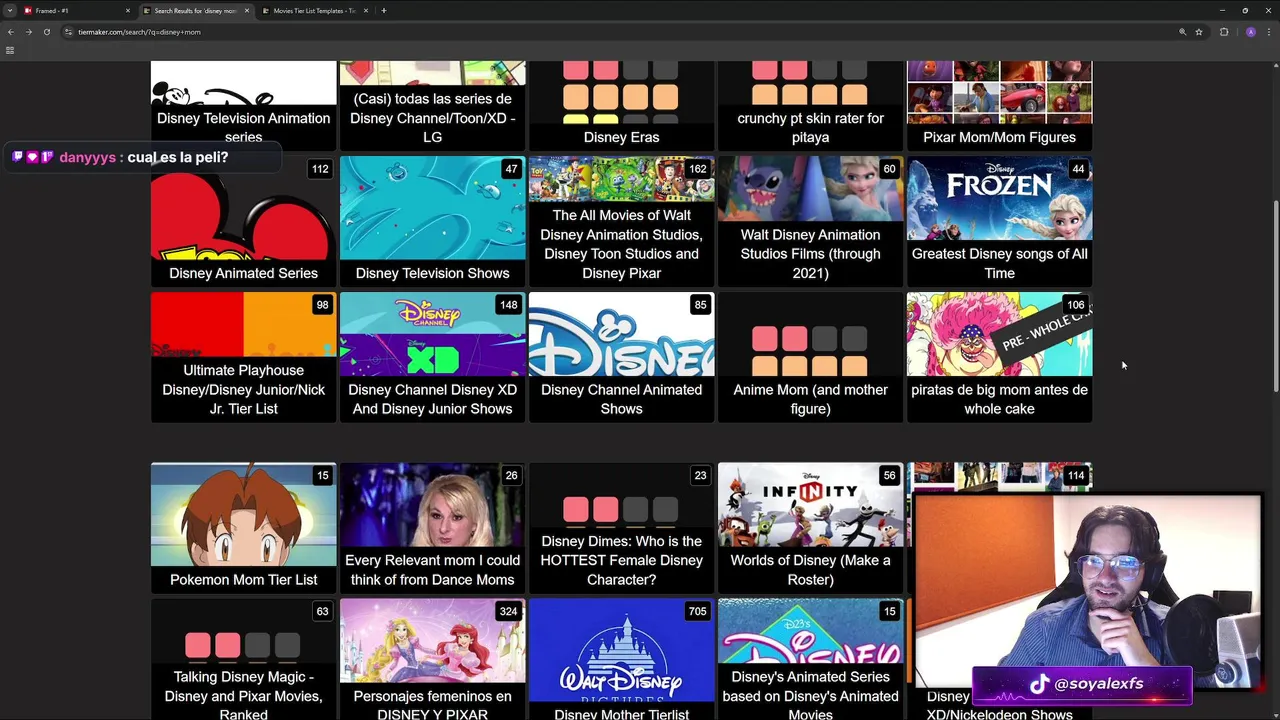Open '(Casi) todas las series de Disney Channel' template
Image resolution: width=1280 pixels, height=720 pixels.
432,105
